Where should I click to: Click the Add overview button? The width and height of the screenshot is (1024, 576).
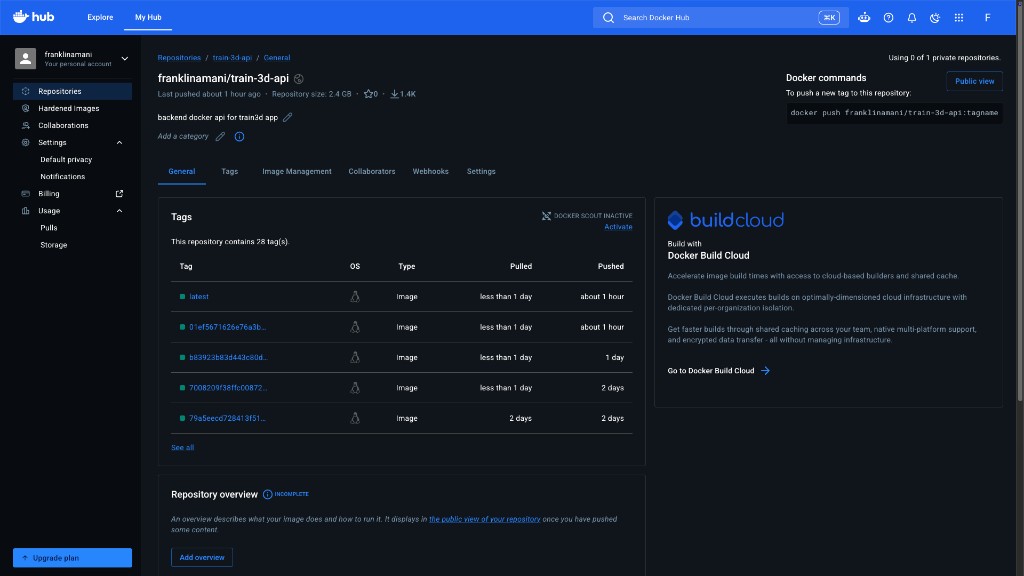(202, 557)
